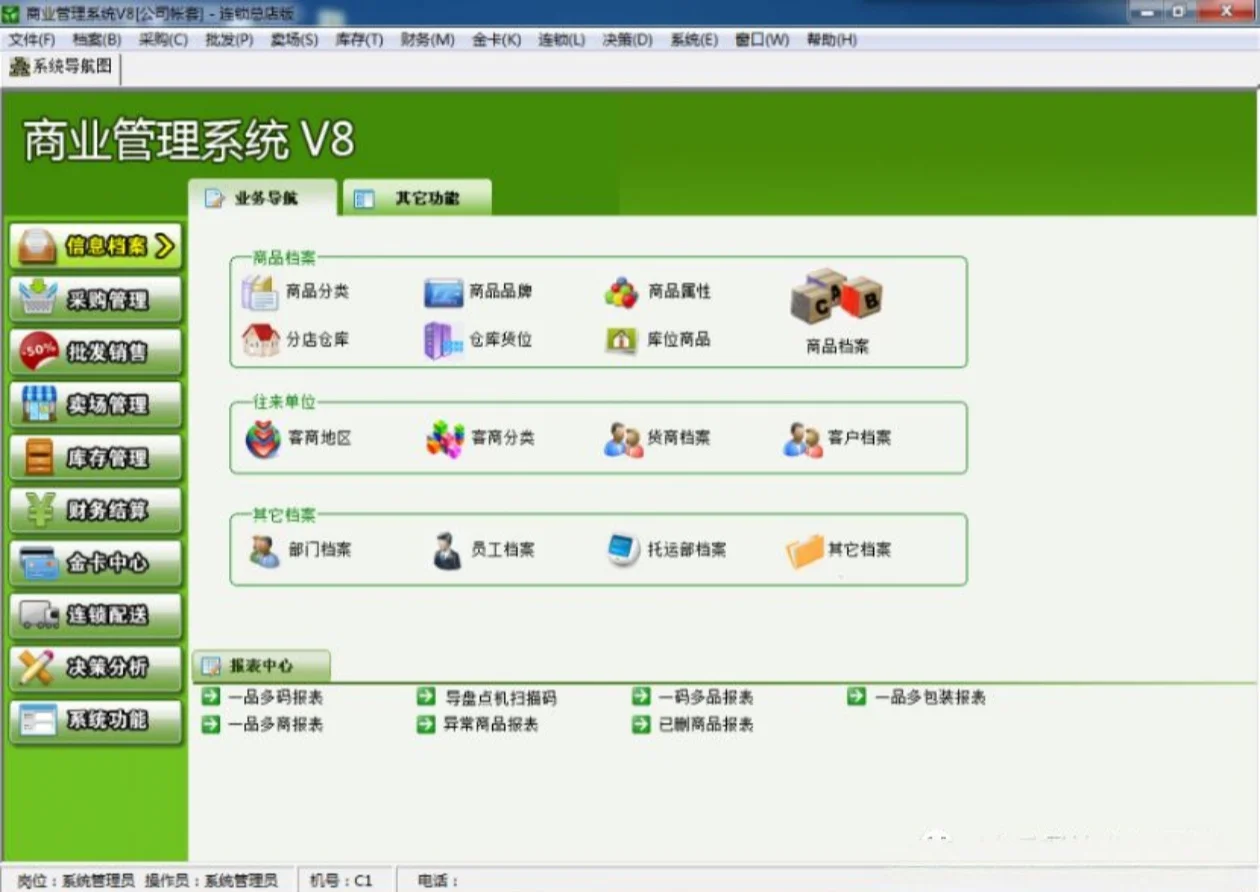The height and width of the screenshot is (892, 1260).
Task: Click the 报表中心 tab
Action: 260,665
